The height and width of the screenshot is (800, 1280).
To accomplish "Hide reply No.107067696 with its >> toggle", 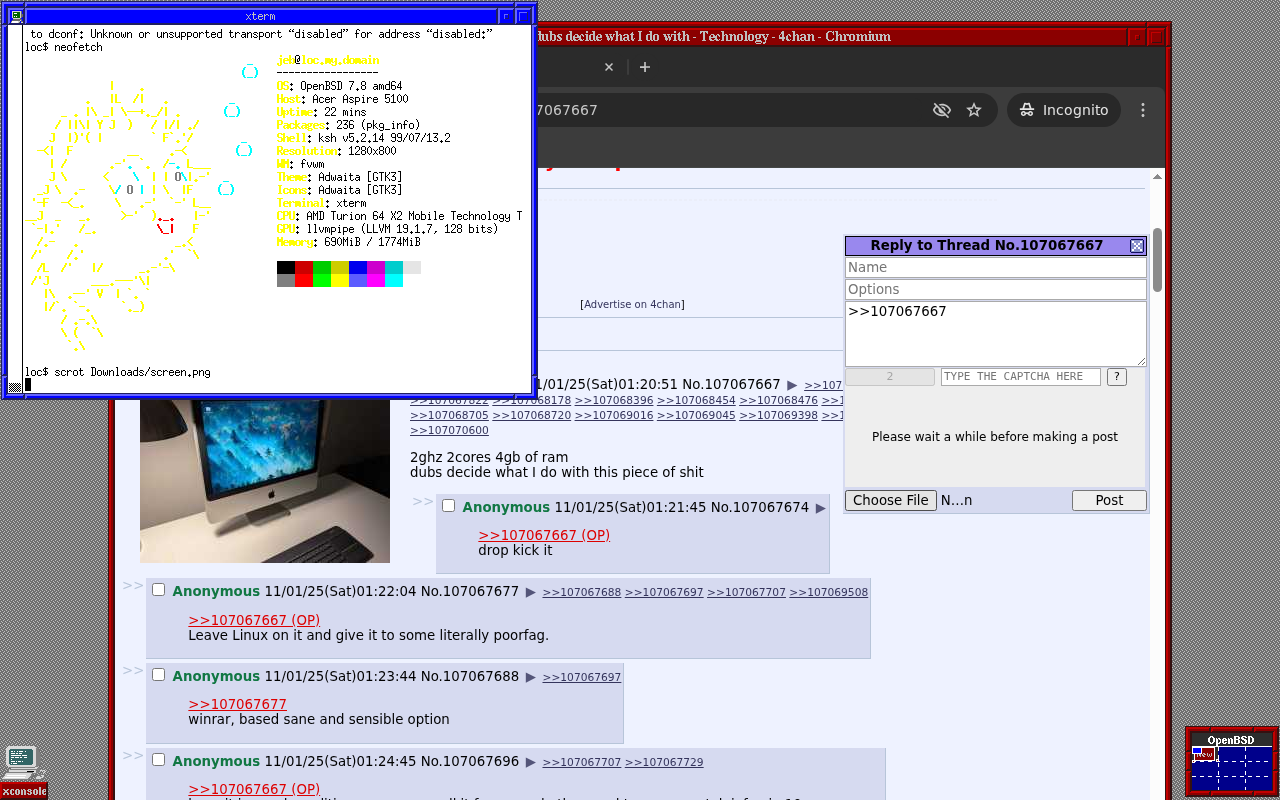I will (x=133, y=755).
